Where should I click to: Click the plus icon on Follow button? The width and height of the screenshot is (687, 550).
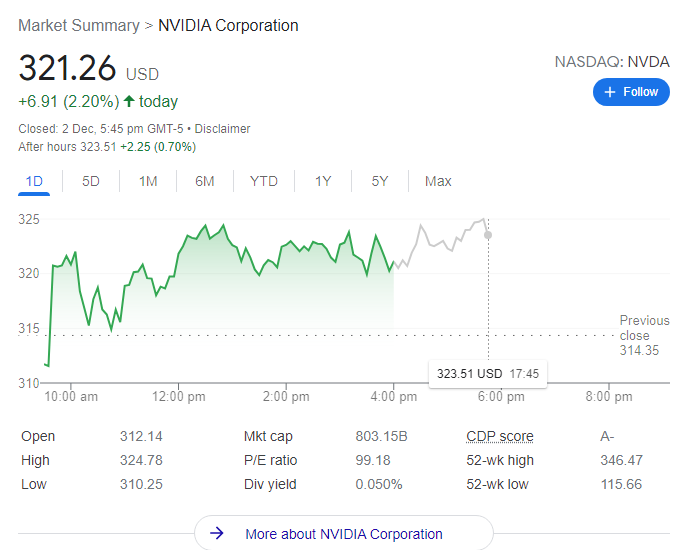pos(609,92)
